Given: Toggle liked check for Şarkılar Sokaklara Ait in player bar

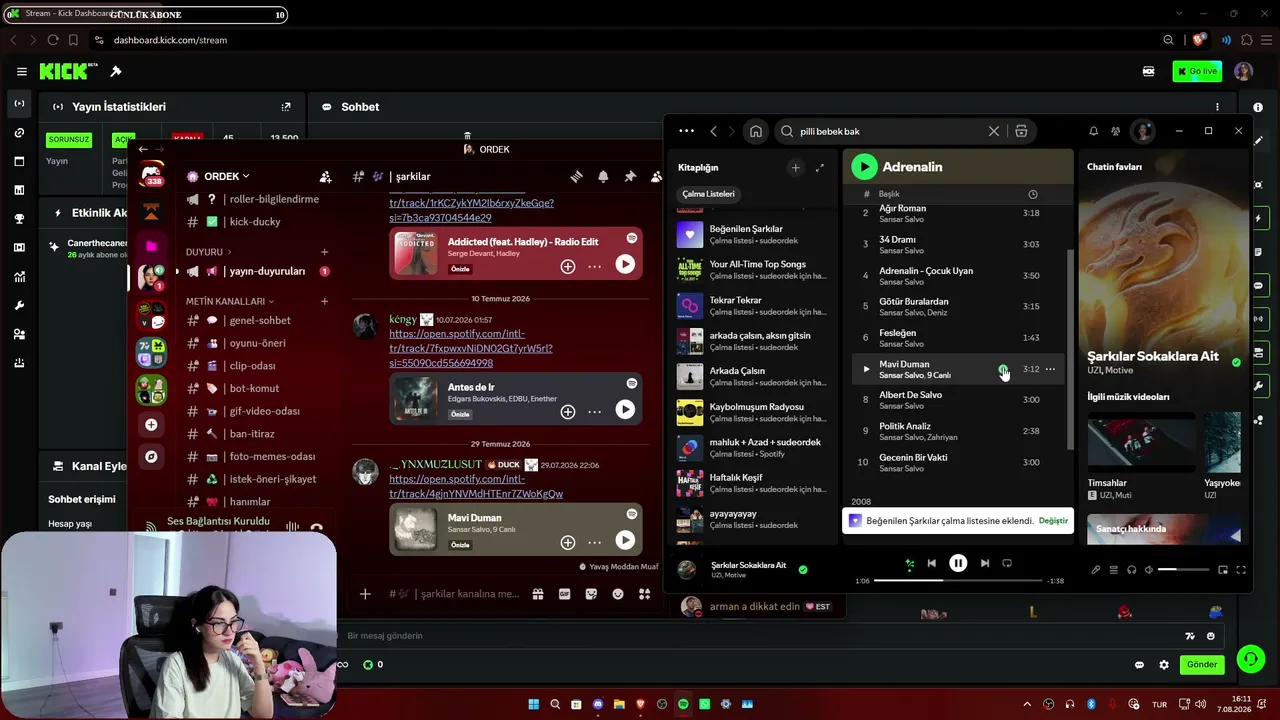Looking at the screenshot, I should (x=803, y=570).
